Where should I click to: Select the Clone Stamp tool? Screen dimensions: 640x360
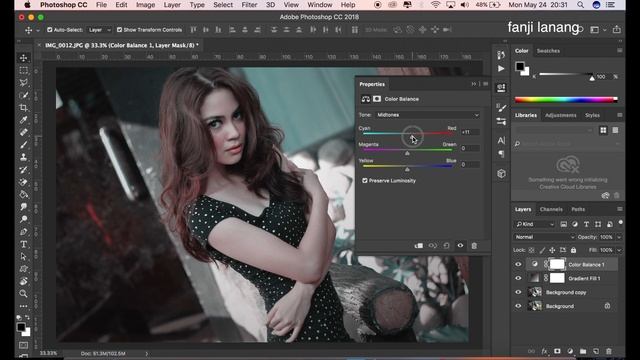point(24,157)
